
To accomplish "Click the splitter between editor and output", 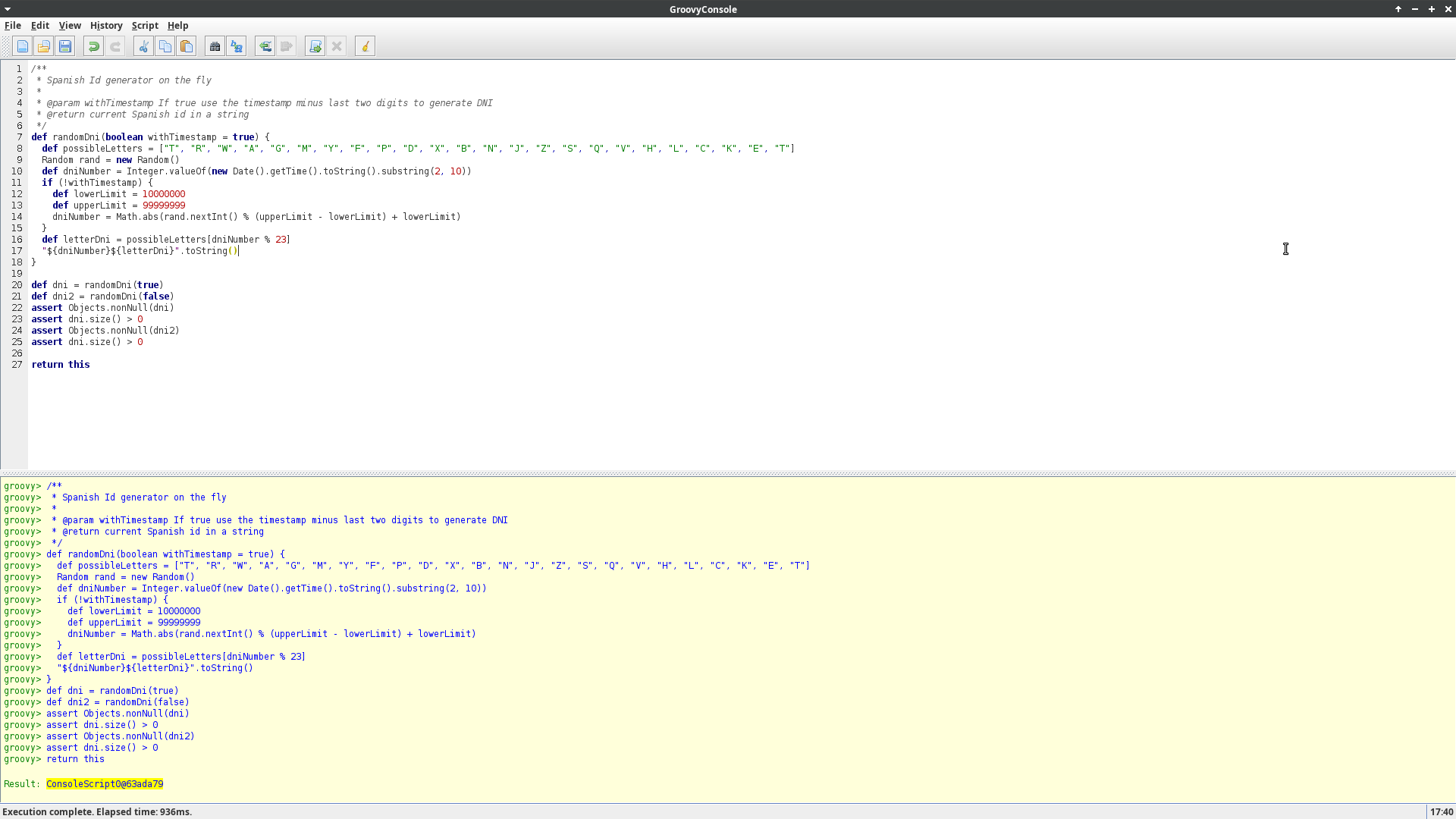I will point(728,473).
